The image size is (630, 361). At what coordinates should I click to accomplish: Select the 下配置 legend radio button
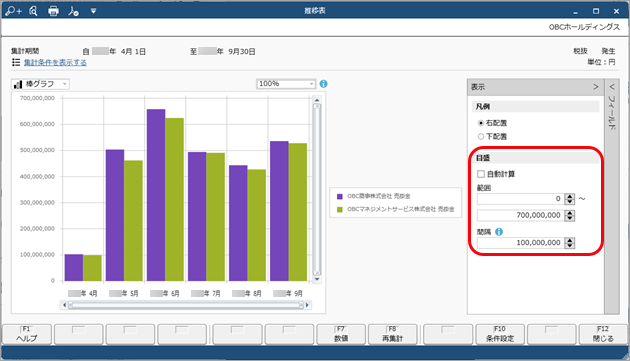[481, 137]
